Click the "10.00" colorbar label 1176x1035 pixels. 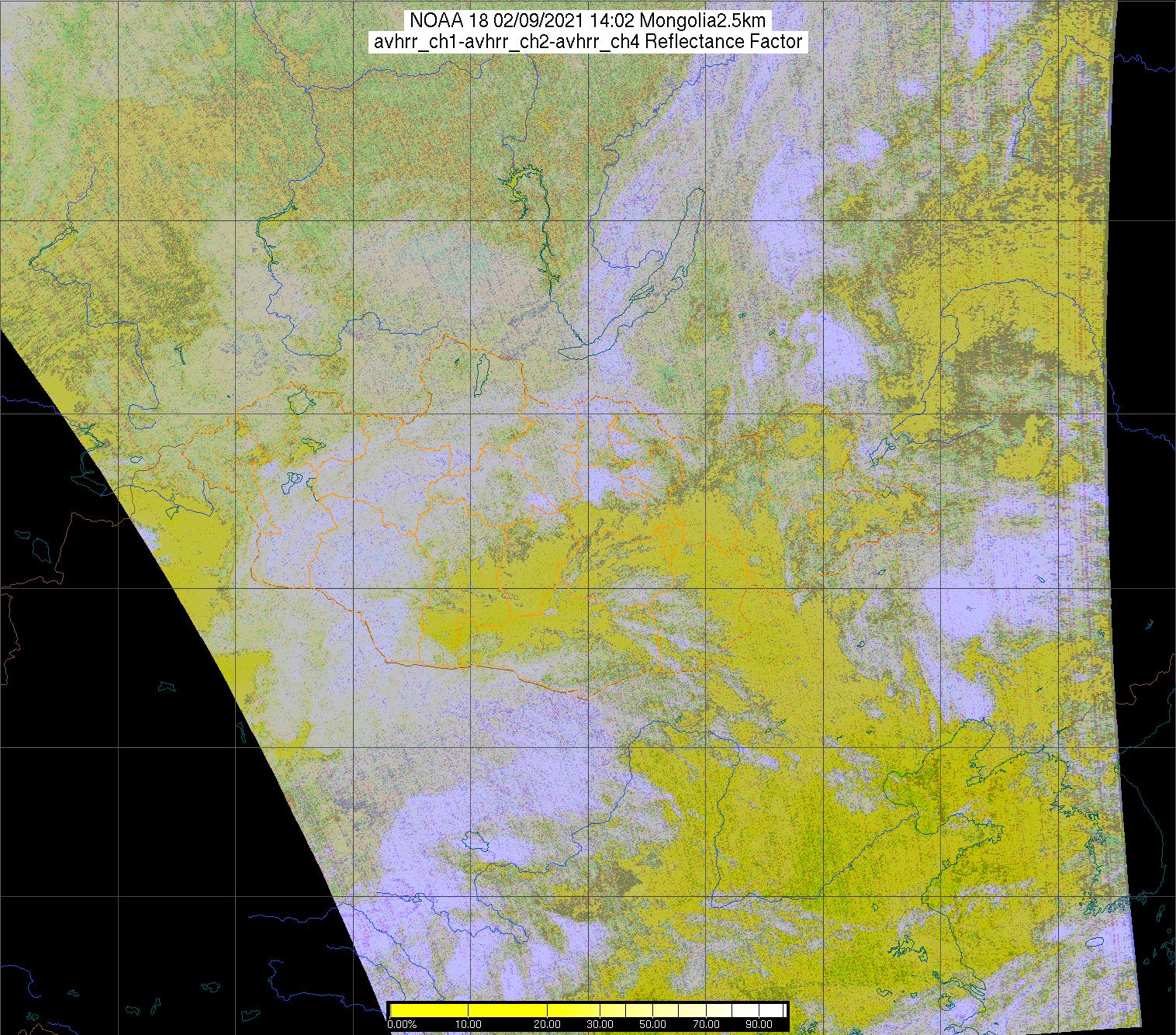pyautogui.click(x=468, y=1024)
